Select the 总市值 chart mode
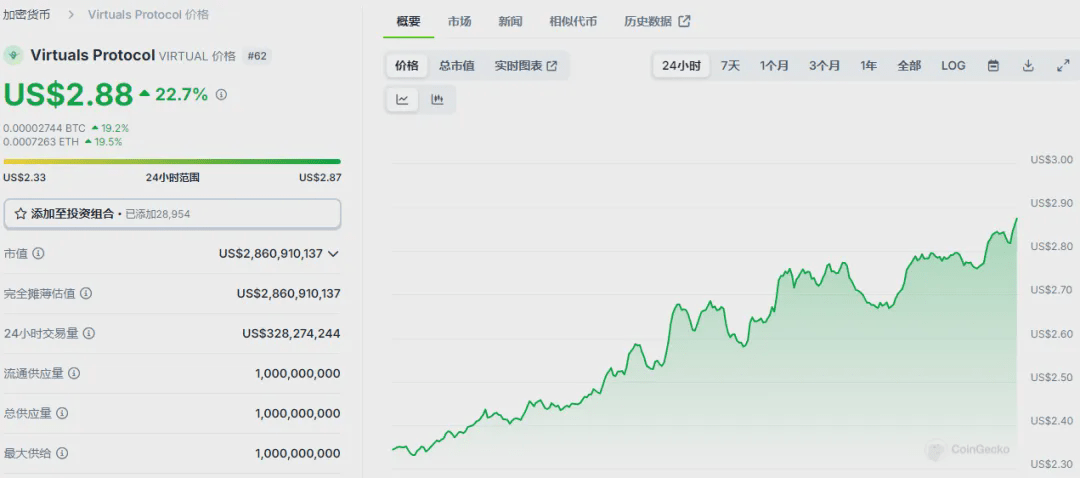 click(x=457, y=66)
